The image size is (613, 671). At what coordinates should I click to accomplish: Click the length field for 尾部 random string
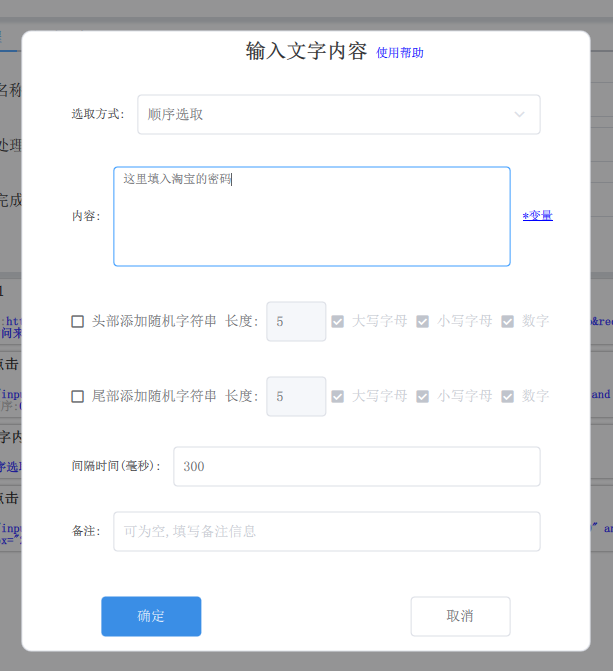tap(296, 396)
